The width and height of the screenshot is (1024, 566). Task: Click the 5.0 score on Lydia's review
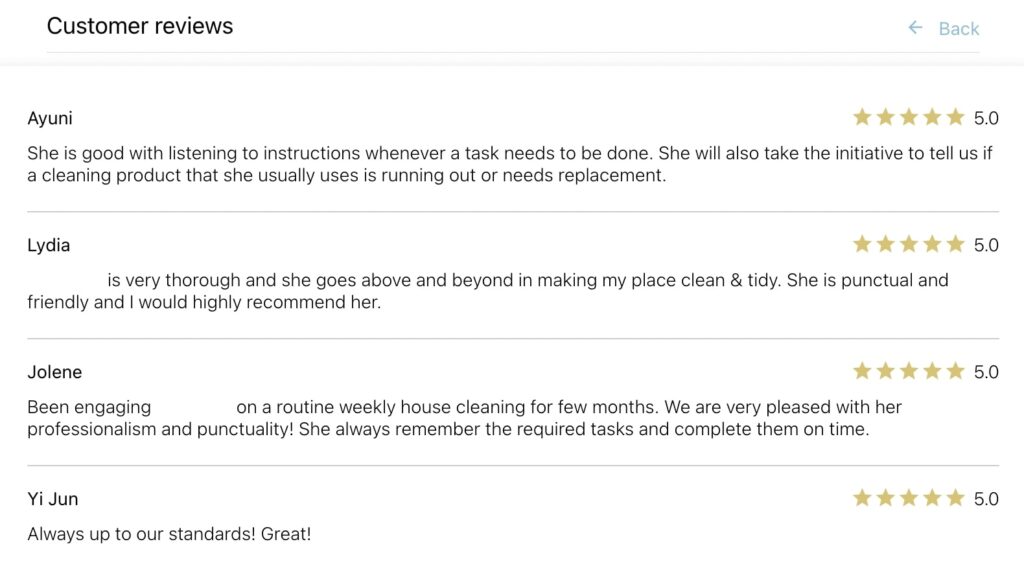986,245
